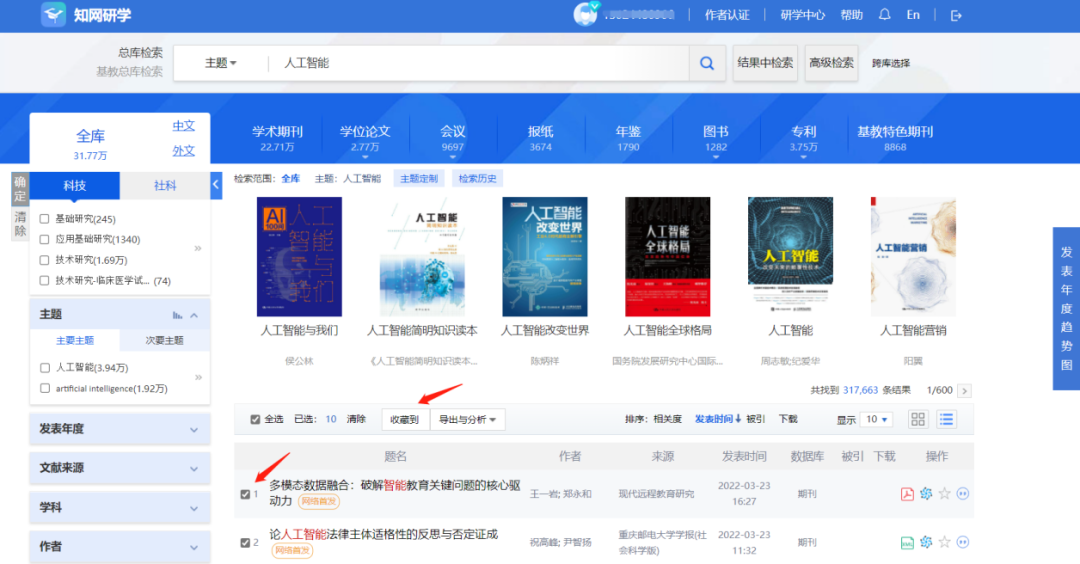
Task: Tick the artificial intelligence(1.92万) checkbox
Action: [x=45, y=388]
